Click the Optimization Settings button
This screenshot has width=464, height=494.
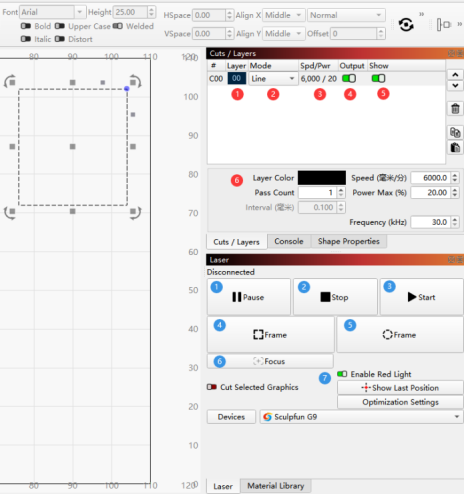[x=400, y=402]
